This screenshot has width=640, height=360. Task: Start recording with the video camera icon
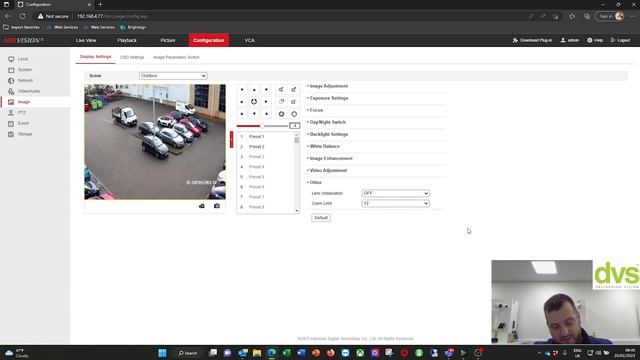tap(202, 206)
